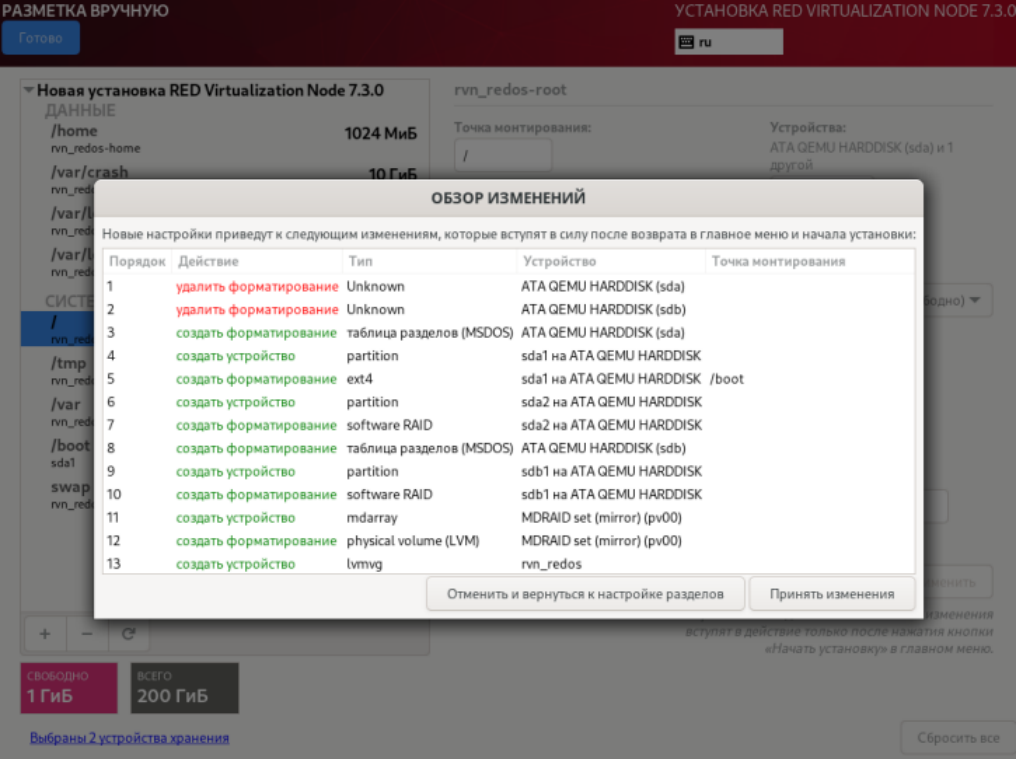Image resolution: width=1017 pixels, height=759 pixels.
Task: Select the /tmp partition entry
Action: point(58,370)
